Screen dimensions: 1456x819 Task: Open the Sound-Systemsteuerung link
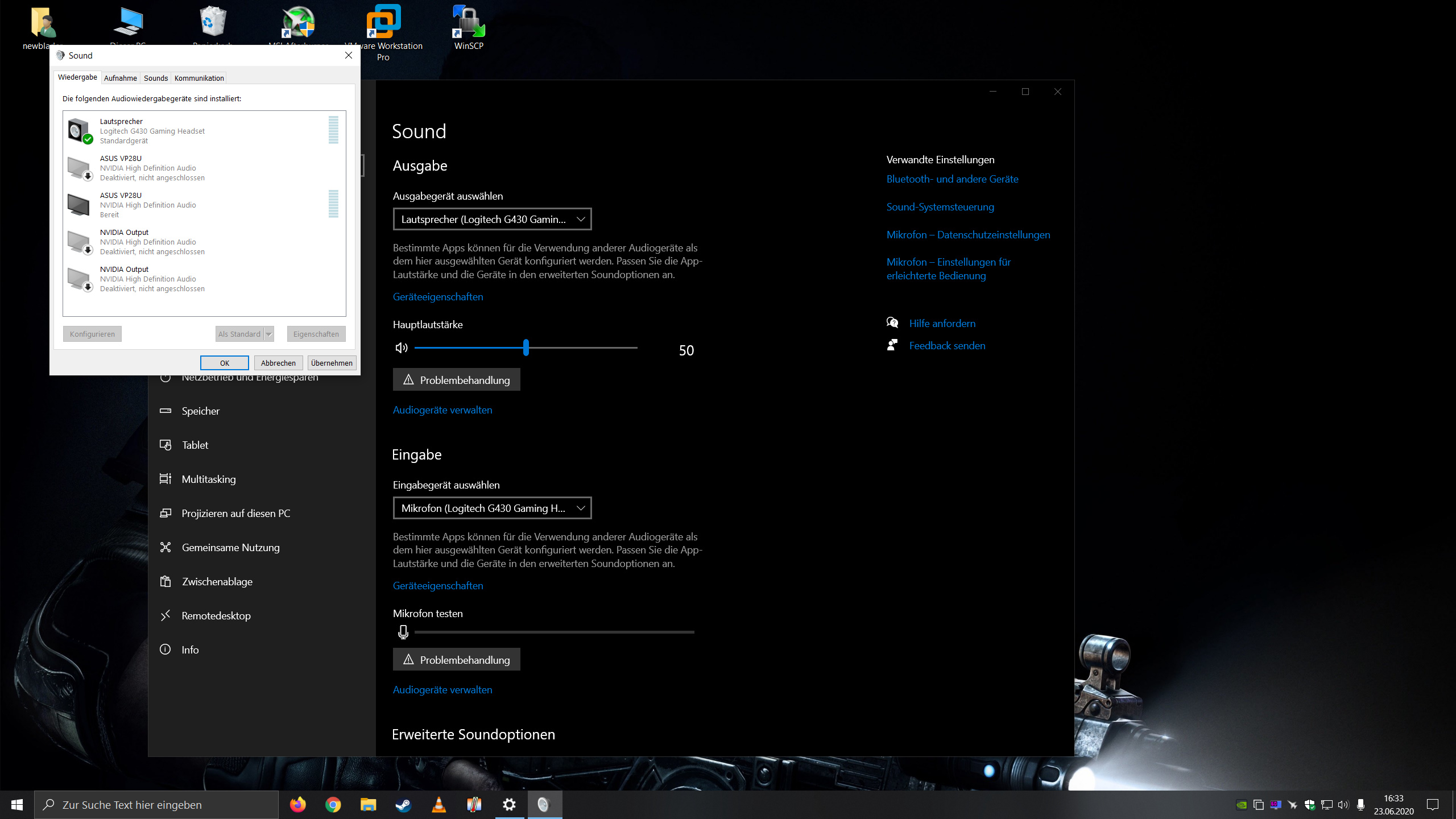[x=940, y=207]
